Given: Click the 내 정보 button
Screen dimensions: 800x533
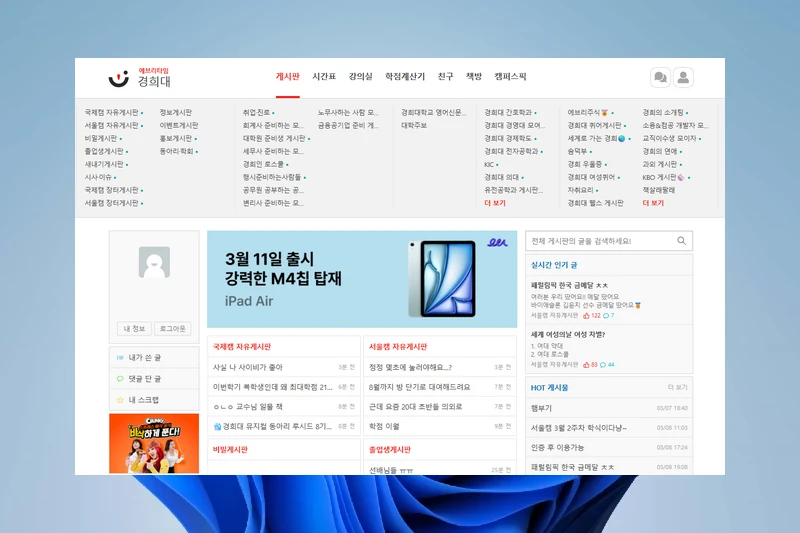Looking at the screenshot, I should coord(134,328).
